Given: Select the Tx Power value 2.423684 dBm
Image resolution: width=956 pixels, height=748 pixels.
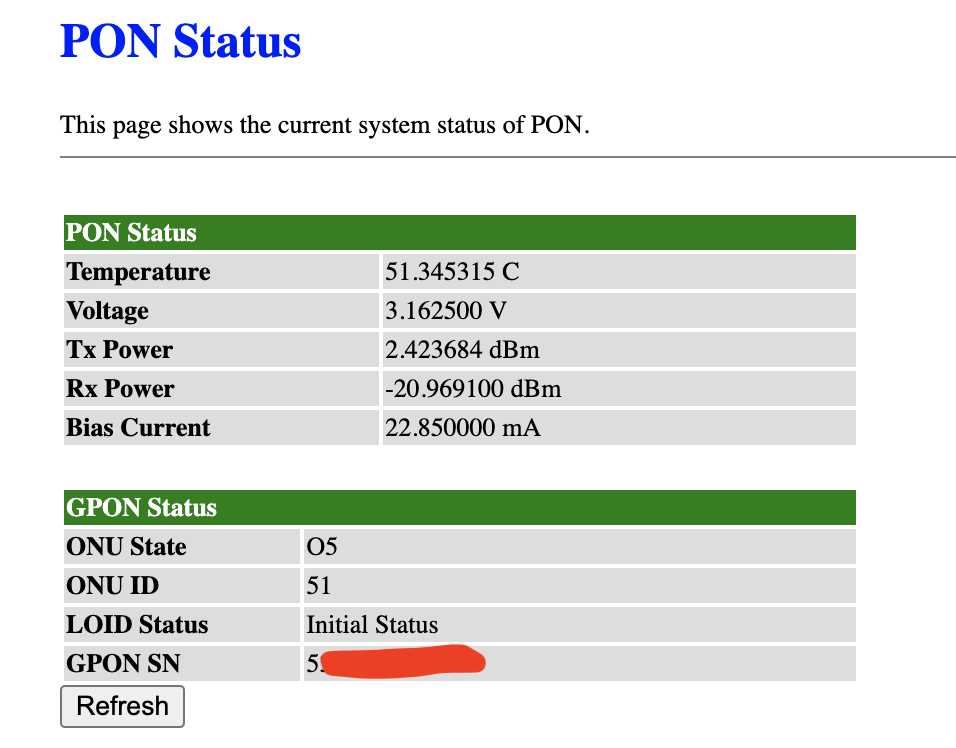Looking at the screenshot, I should click(462, 350).
